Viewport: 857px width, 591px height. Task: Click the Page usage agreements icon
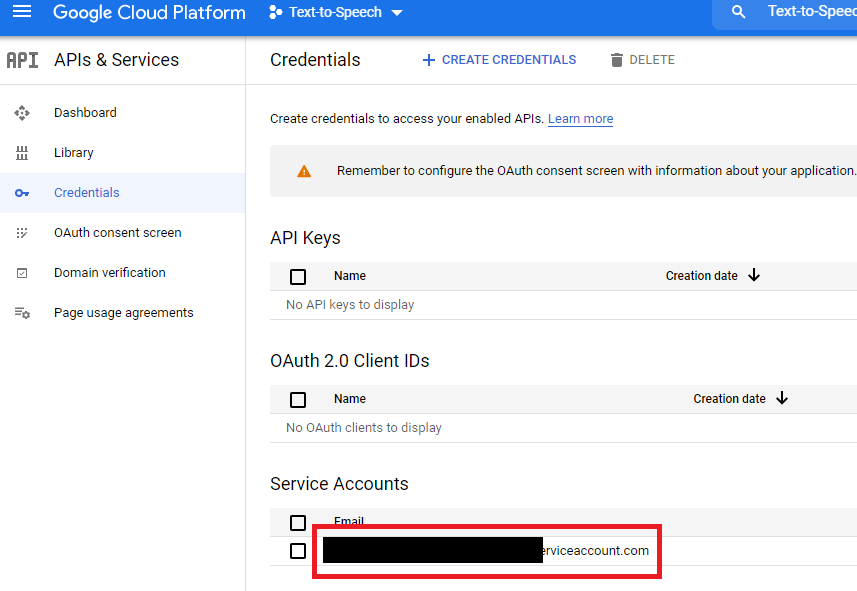click(22, 313)
